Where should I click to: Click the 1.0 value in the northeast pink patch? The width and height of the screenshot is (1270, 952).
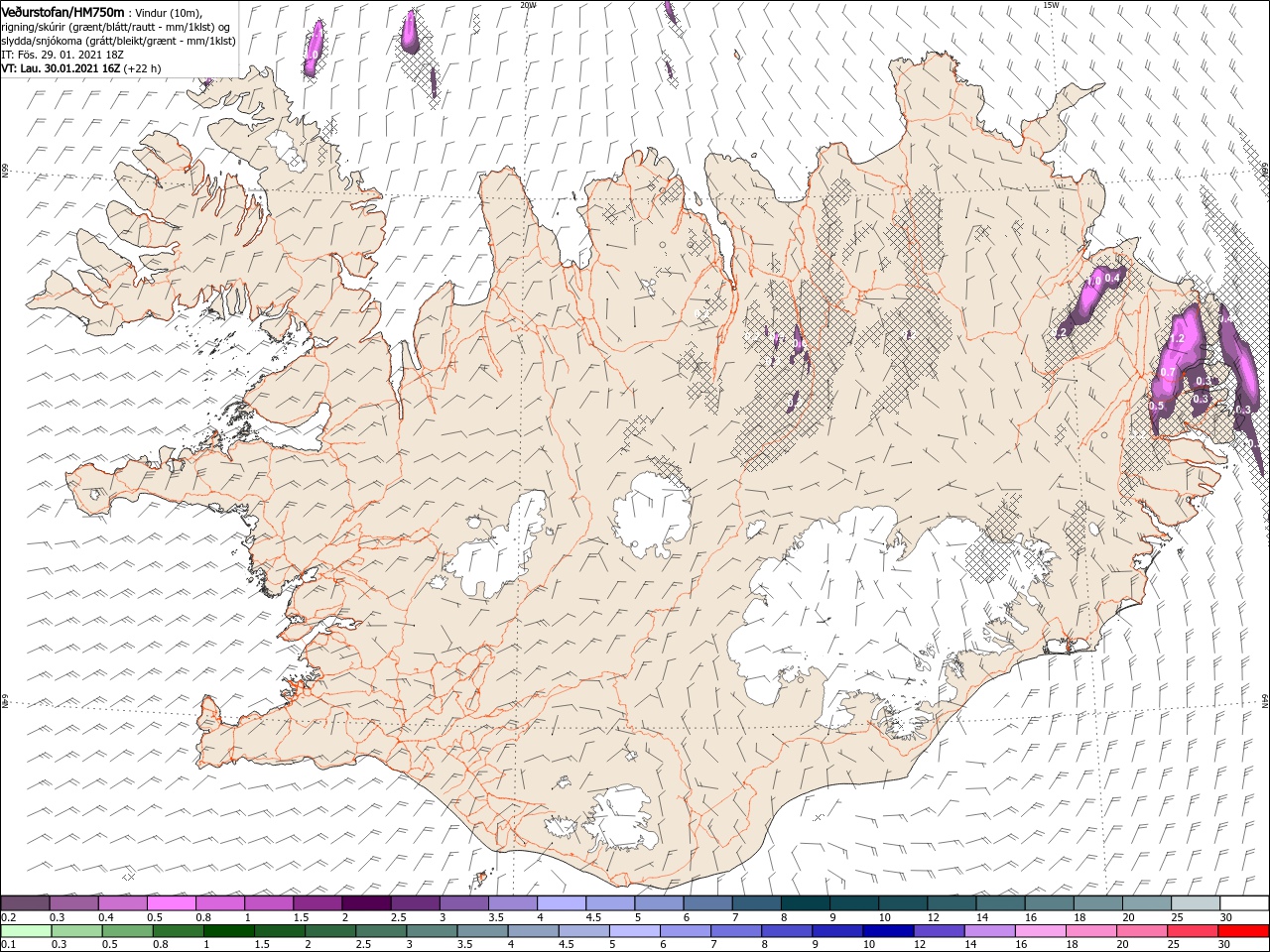[x=1094, y=282]
